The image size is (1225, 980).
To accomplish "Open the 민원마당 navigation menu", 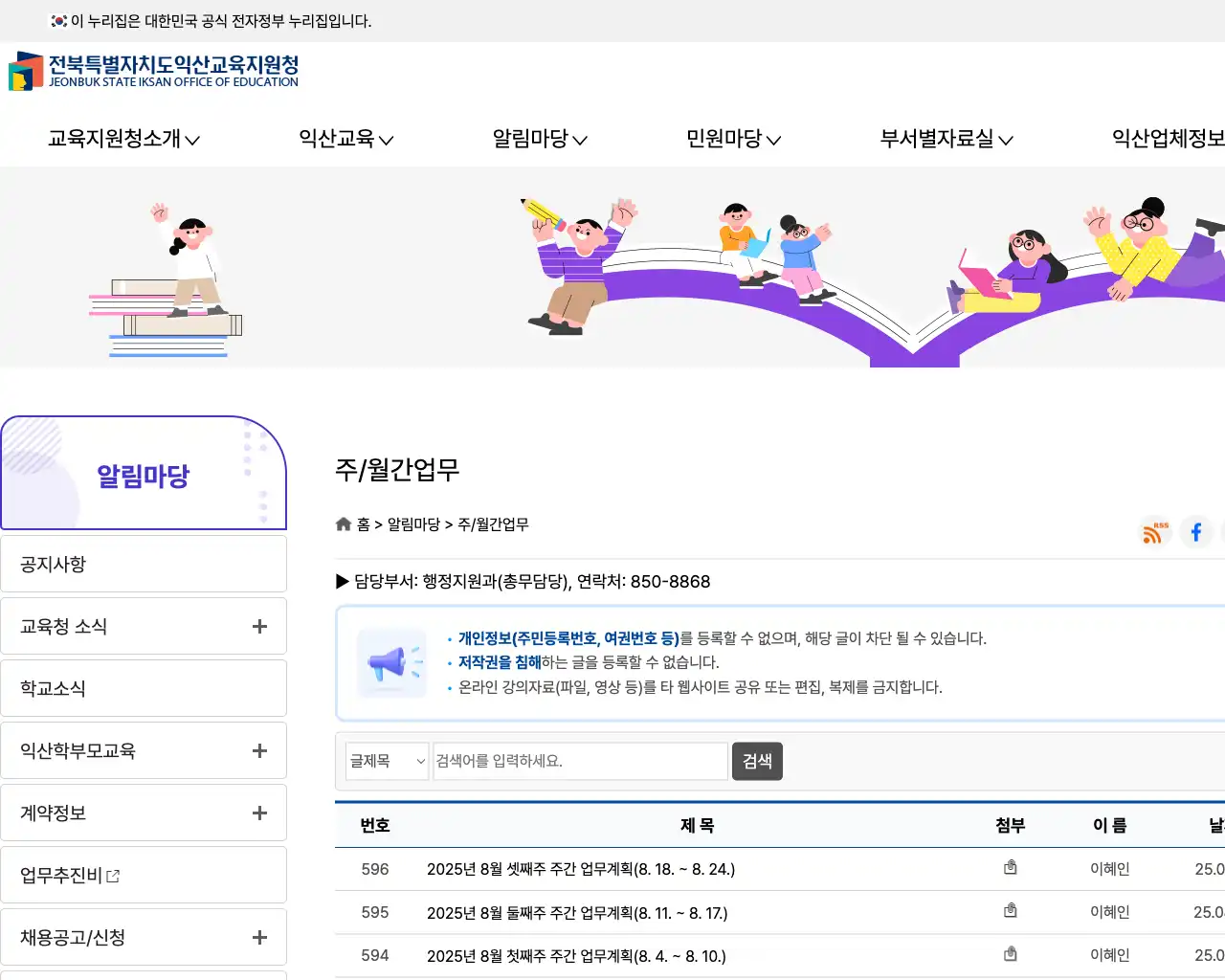I will [x=732, y=139].
